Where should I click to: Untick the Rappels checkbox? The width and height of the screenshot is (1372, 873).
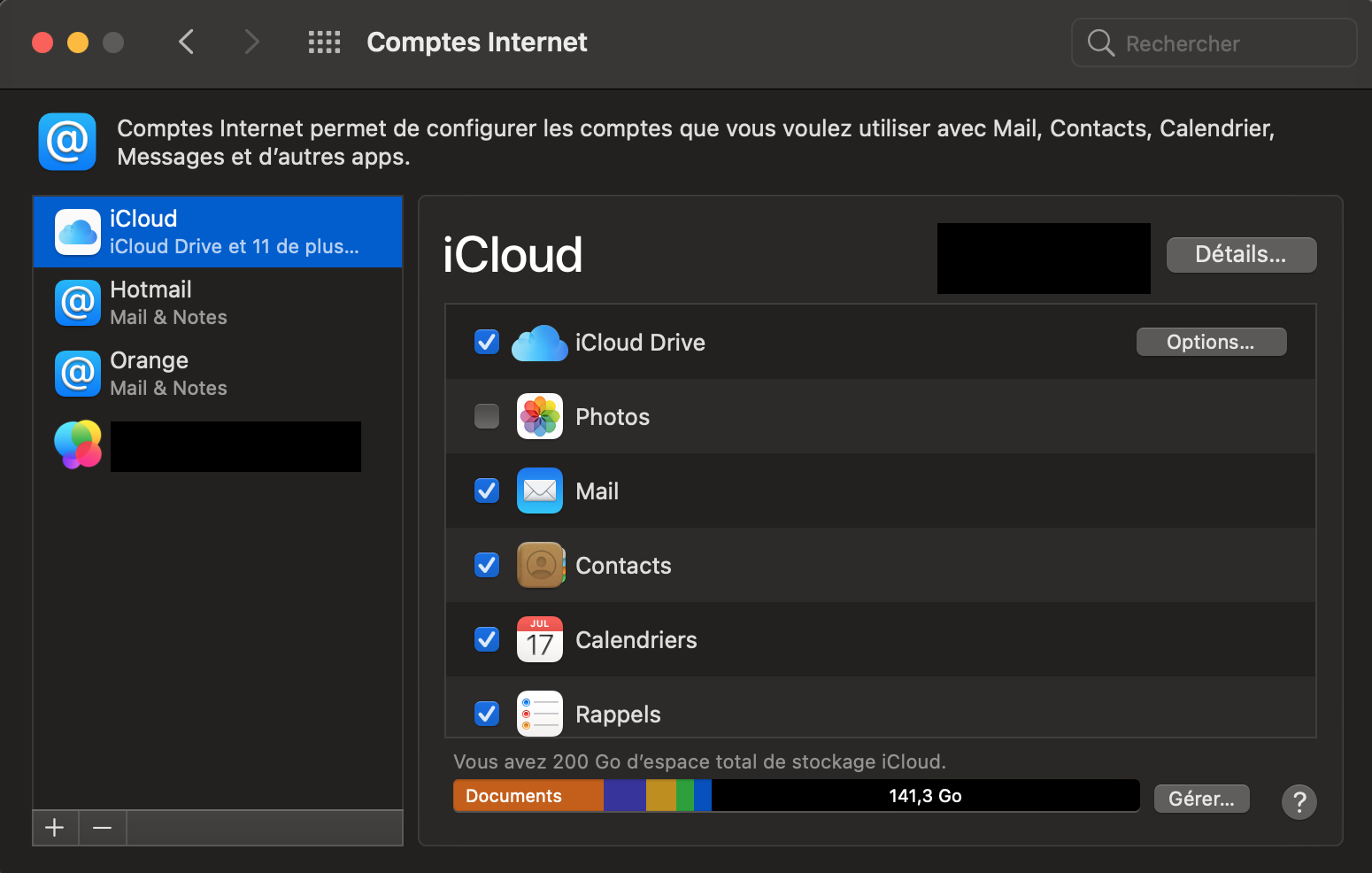pos(487,714)
